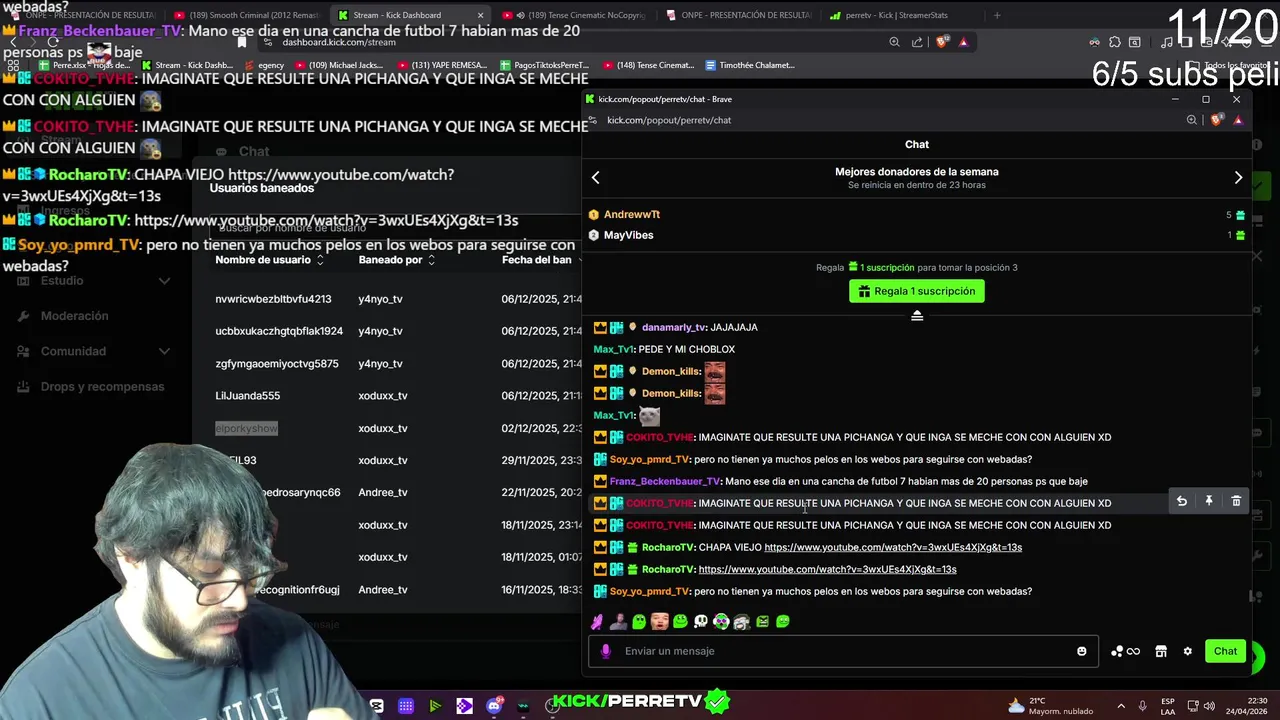Click popout chat address bar URL

coord(669,120)
